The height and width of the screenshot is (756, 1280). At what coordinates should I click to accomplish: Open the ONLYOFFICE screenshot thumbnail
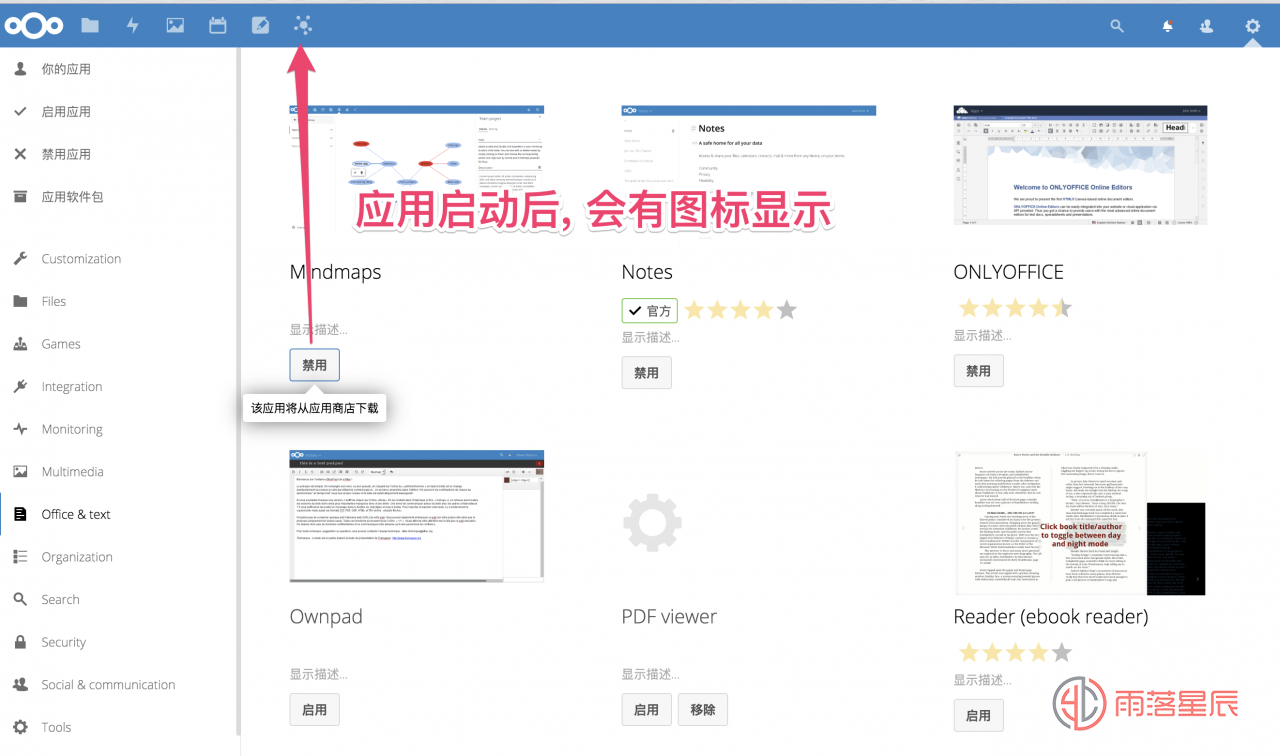tap(1081, 165)
